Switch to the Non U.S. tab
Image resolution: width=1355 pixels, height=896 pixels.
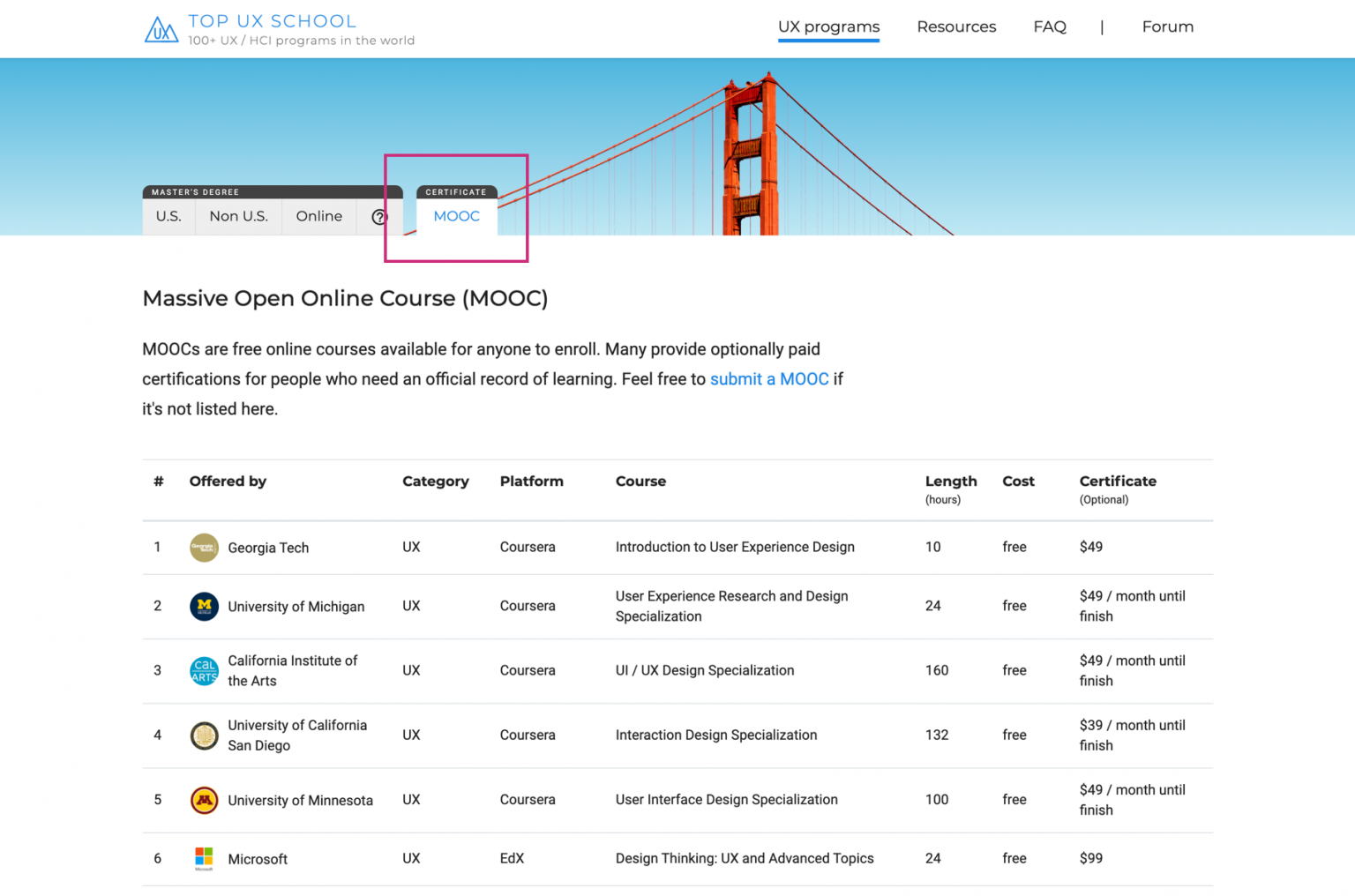click(238, 217)
